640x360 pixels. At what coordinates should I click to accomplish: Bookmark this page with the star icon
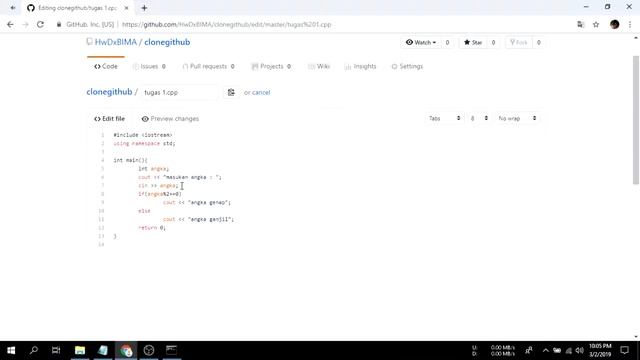(x=596, y=24)
